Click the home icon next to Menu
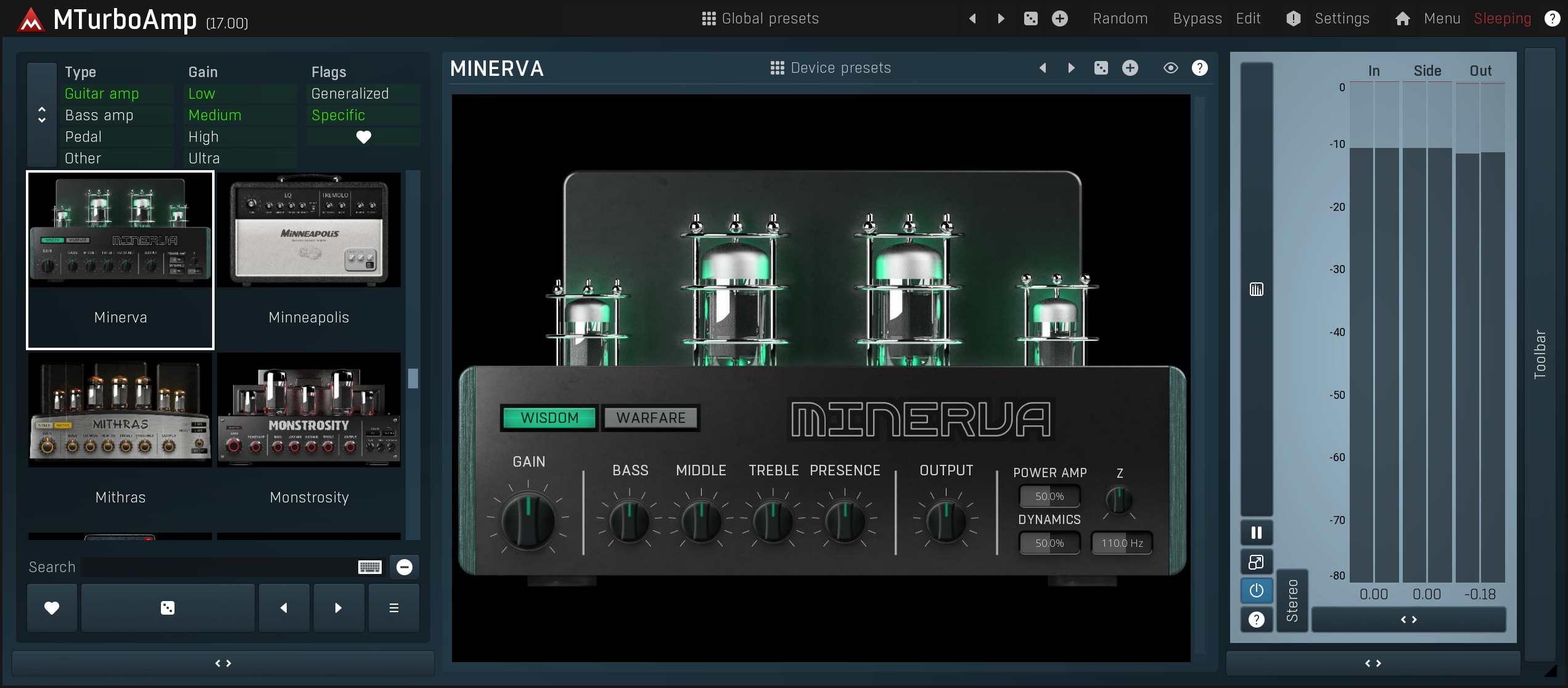Image resolution: width=1568 pixels, height=688 pixels. click(x=1402, y=18)
